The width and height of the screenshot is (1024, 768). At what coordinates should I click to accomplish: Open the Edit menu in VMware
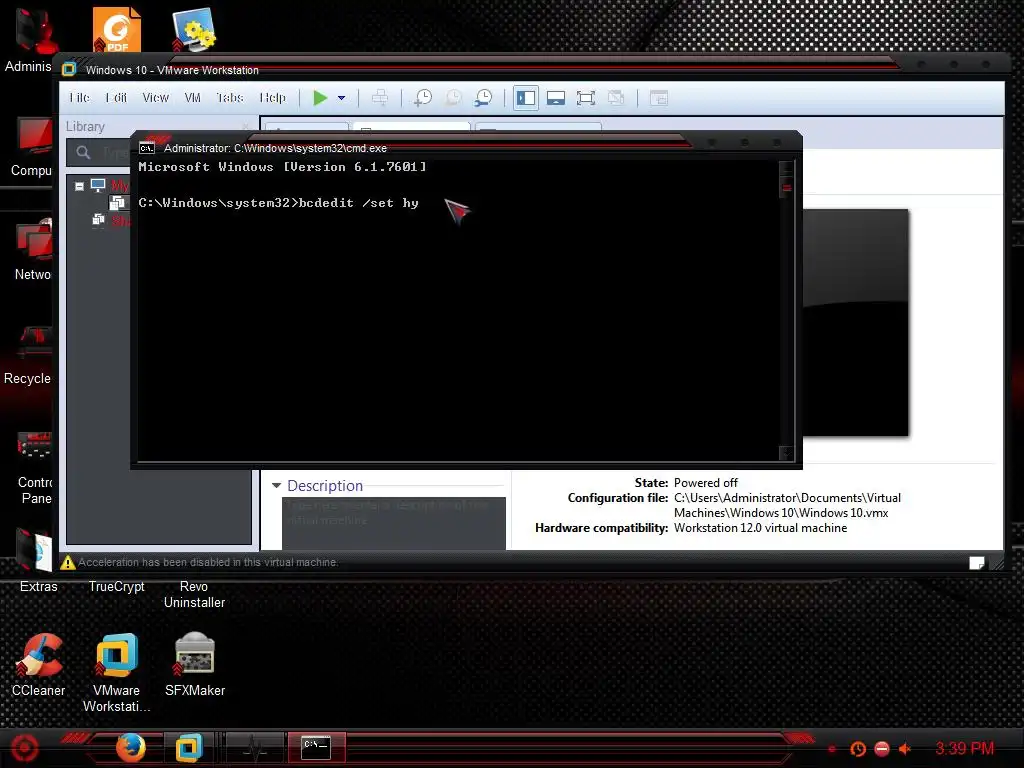point(116,97)
